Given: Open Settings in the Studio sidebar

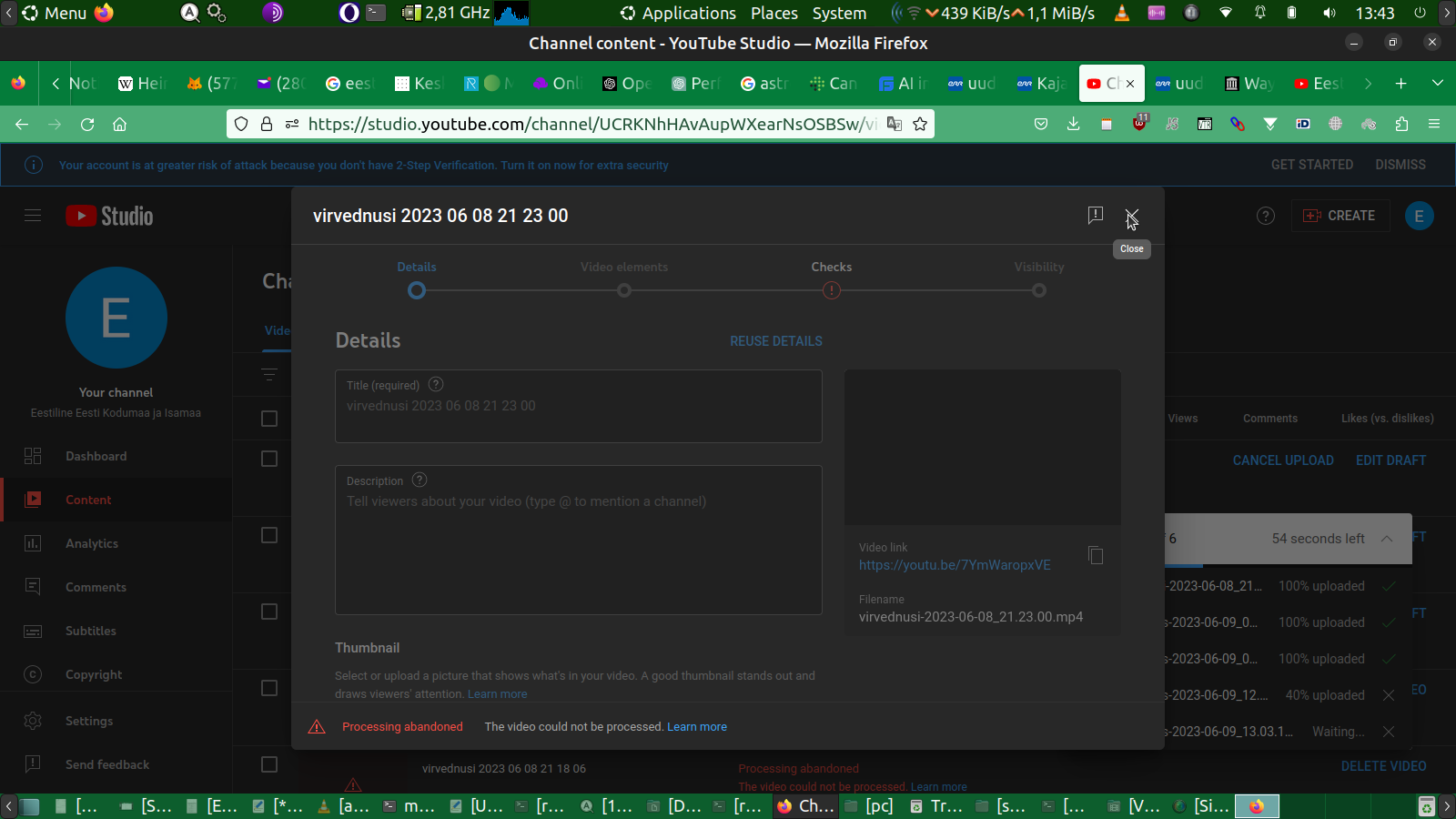Looking at the screenshot, I should coord(116,721).
